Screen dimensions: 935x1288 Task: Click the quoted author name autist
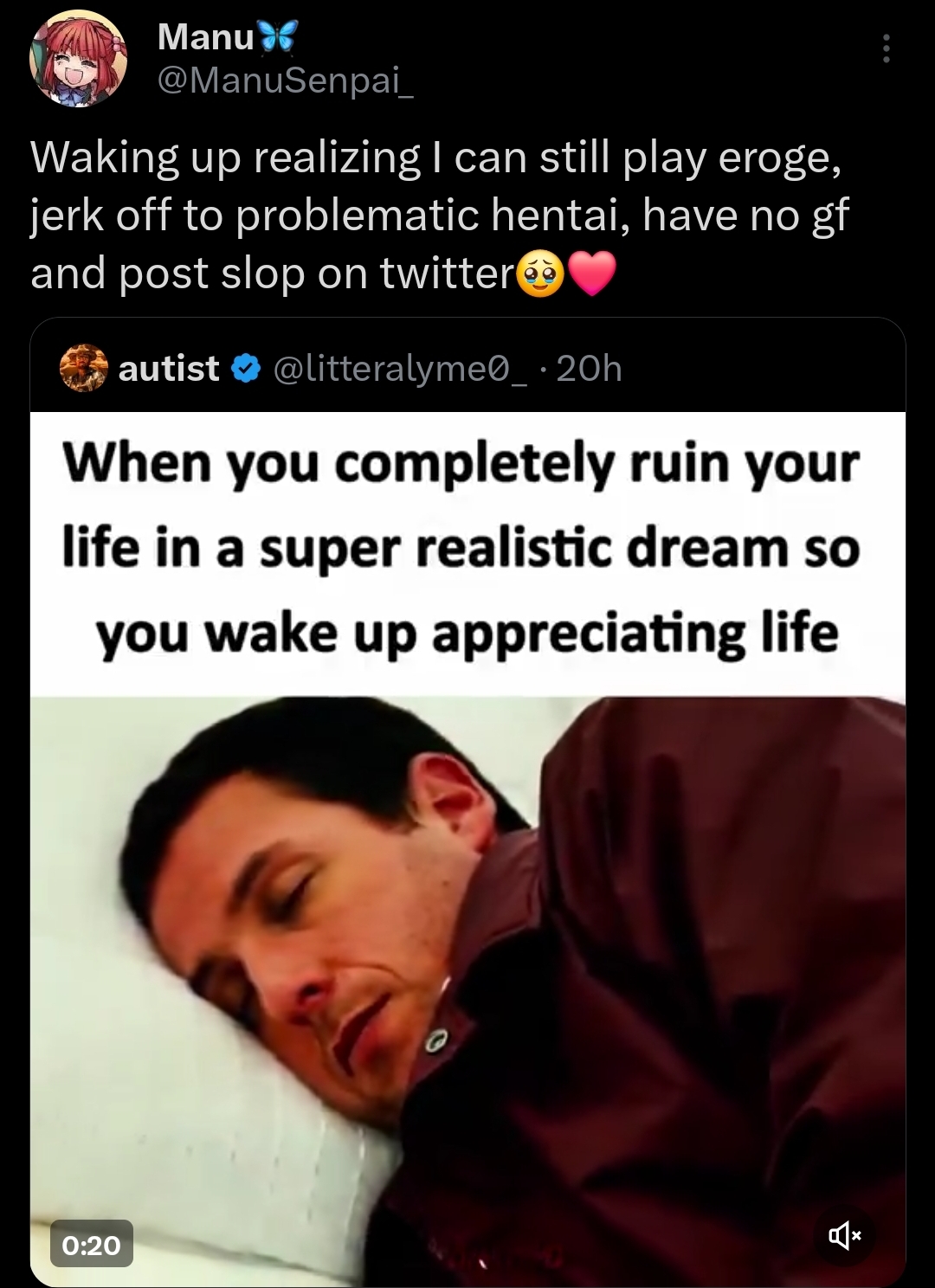click(169, 370)
